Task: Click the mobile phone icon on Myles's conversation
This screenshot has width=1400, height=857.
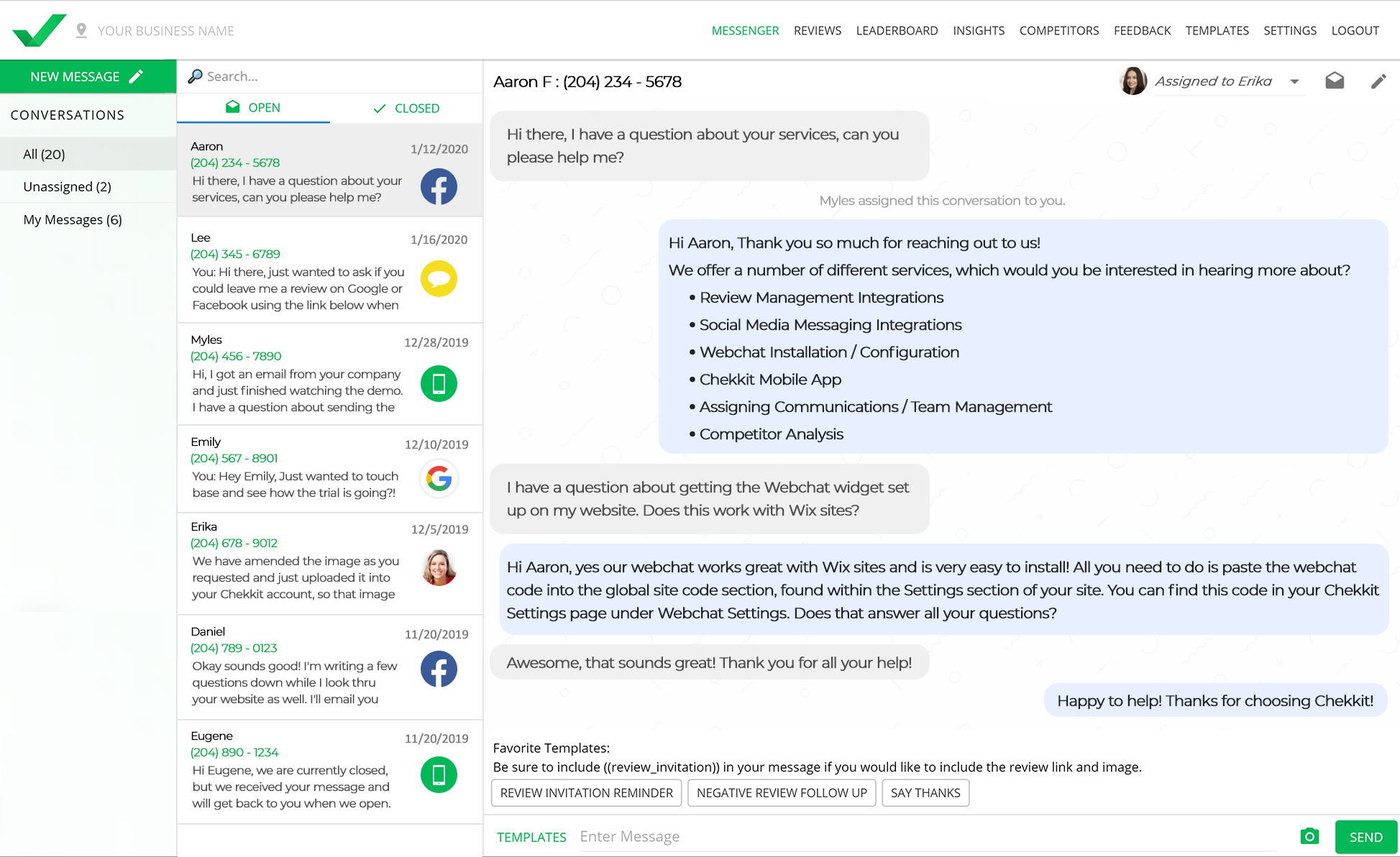Action: (x=439, y=383)
